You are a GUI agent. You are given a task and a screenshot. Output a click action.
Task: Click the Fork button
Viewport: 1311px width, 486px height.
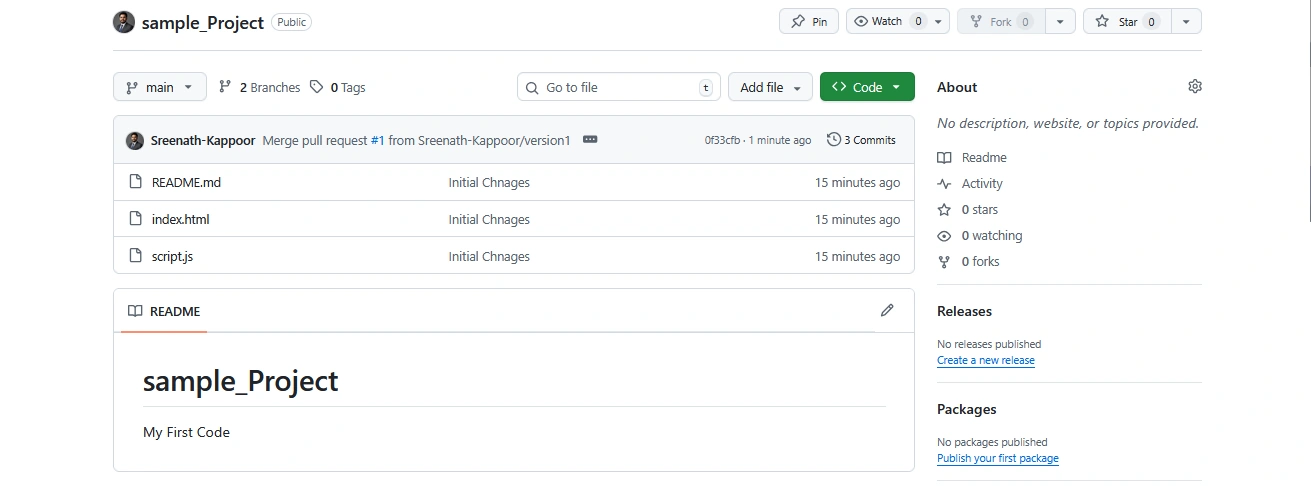(x=1001, y=21)
